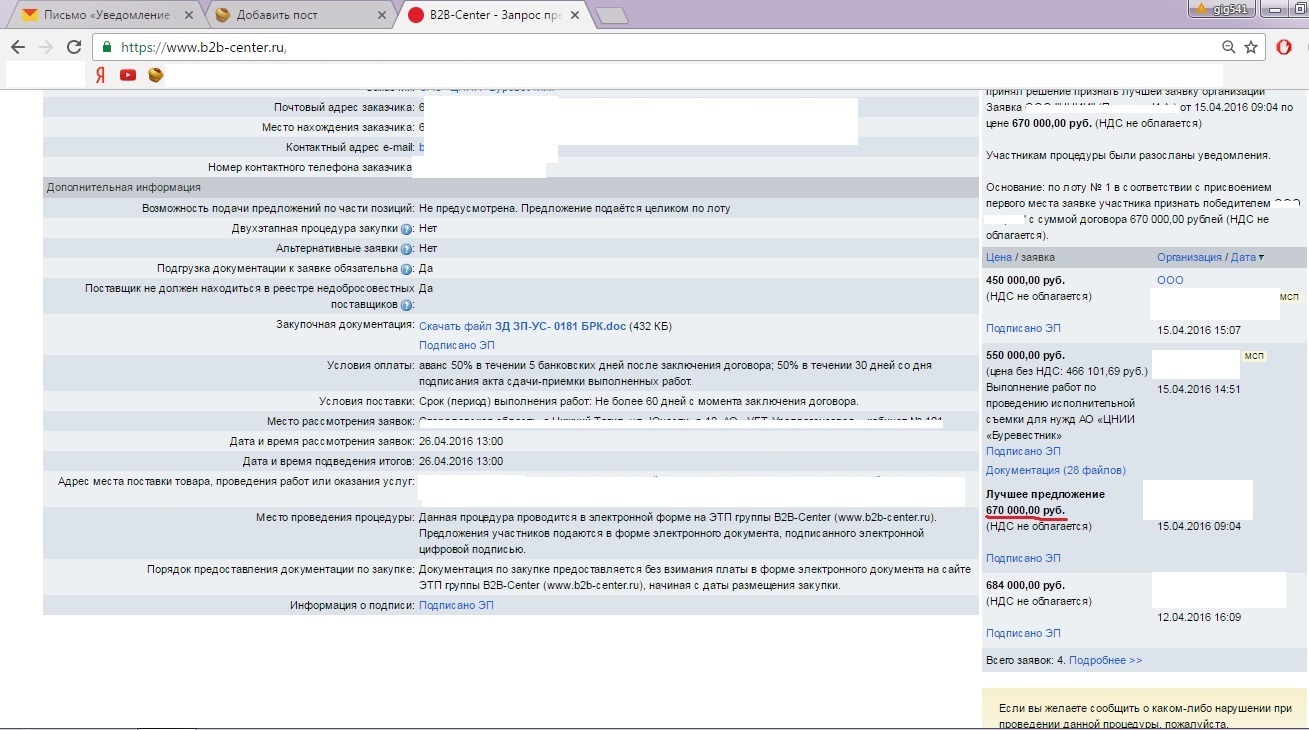This screenshot has width=1309, height=730.
Task: Reload the page with the refresh icon
Action: point(73,47)
